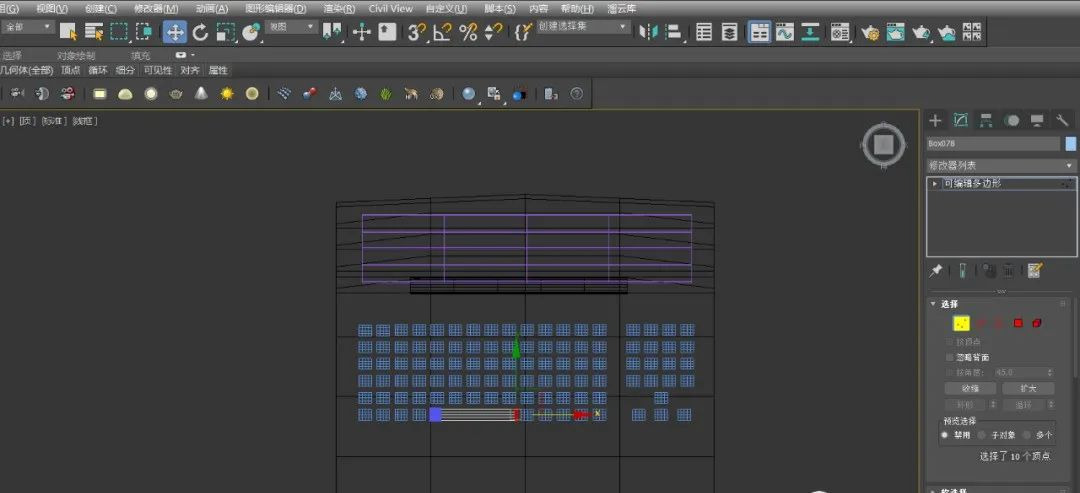Open the 修改器(M) menu
The image size is (1080, 493).
156,9
